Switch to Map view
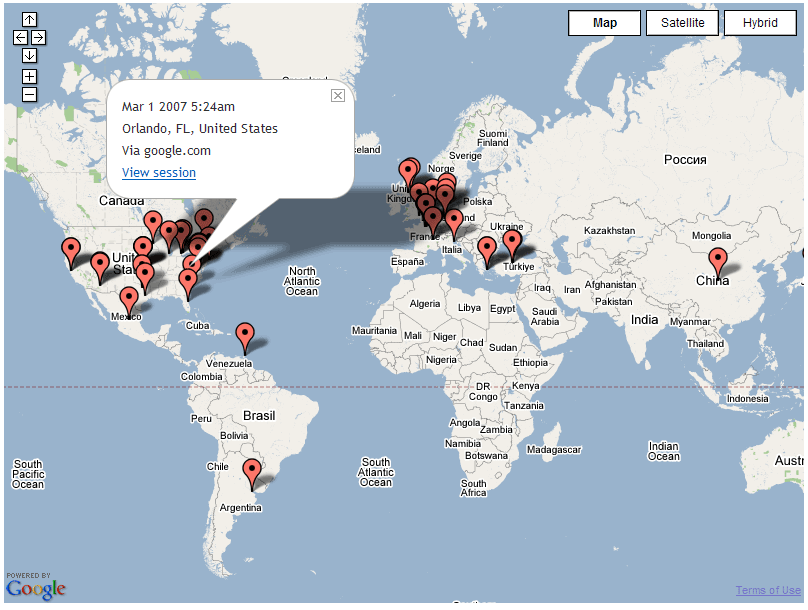This screenshot has height=610, width=808. [x=604, y=23]
